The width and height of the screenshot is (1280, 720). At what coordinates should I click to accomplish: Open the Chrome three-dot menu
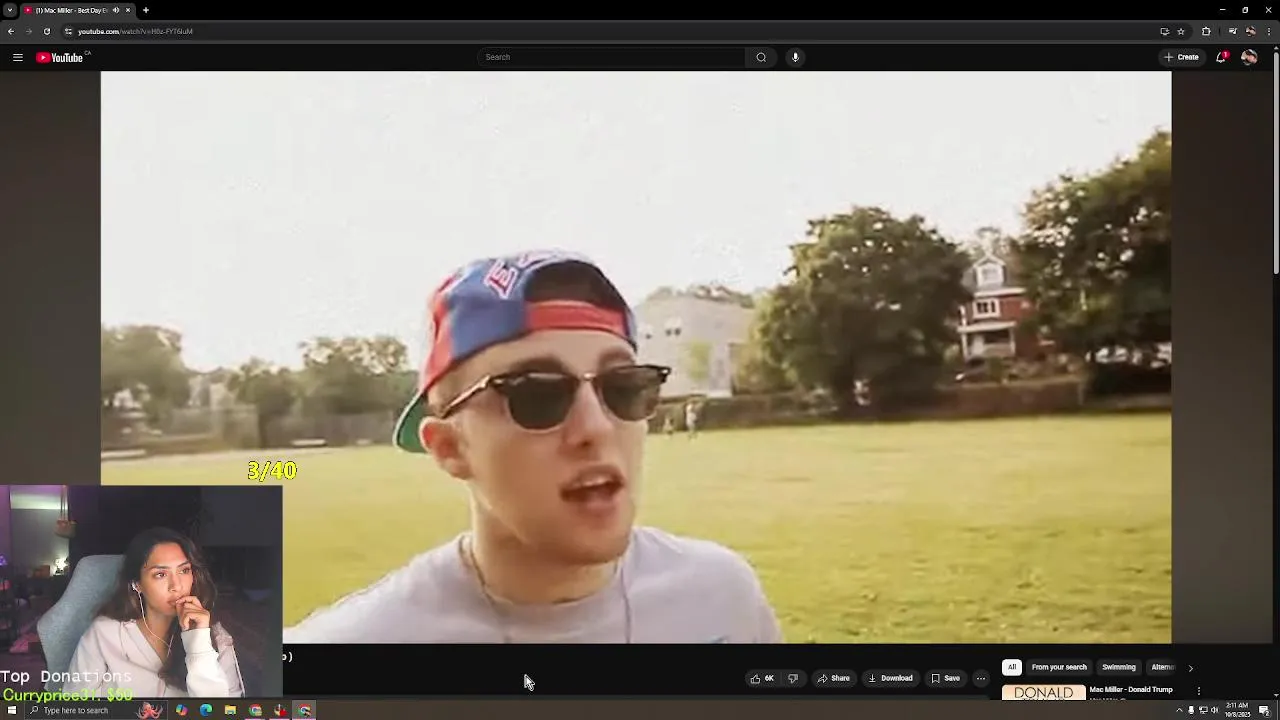pos(1268,31)
